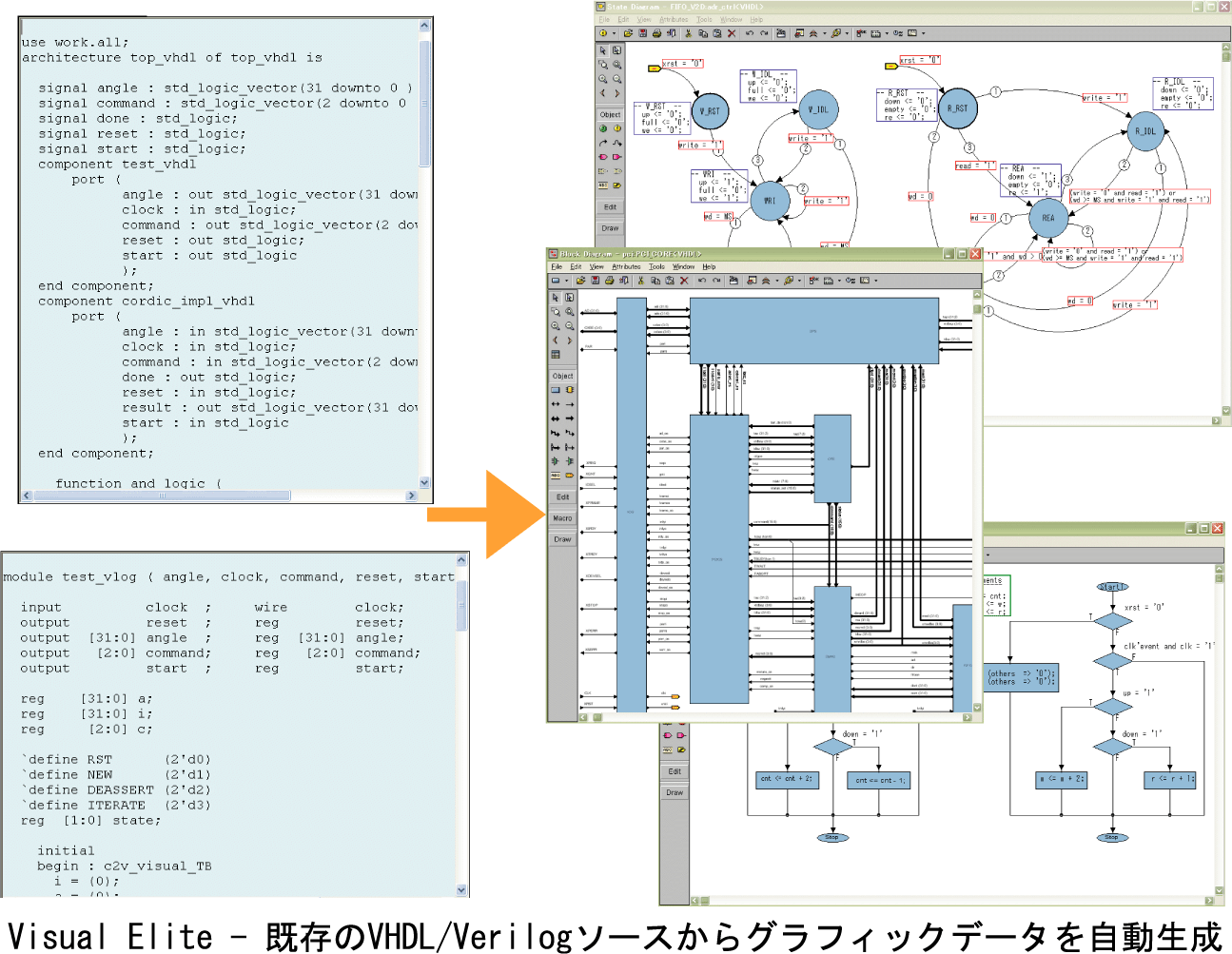This screenshot has width=1232, height=954.
Task: Select the block object tool in Block Diagram palette
Action: (556, 390)
